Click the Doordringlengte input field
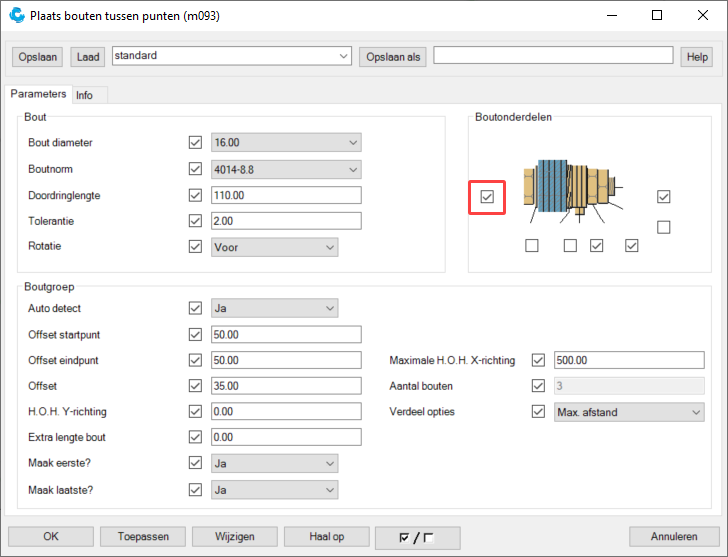The height and width of the screenshot is (557, 728). click(286, 195)
